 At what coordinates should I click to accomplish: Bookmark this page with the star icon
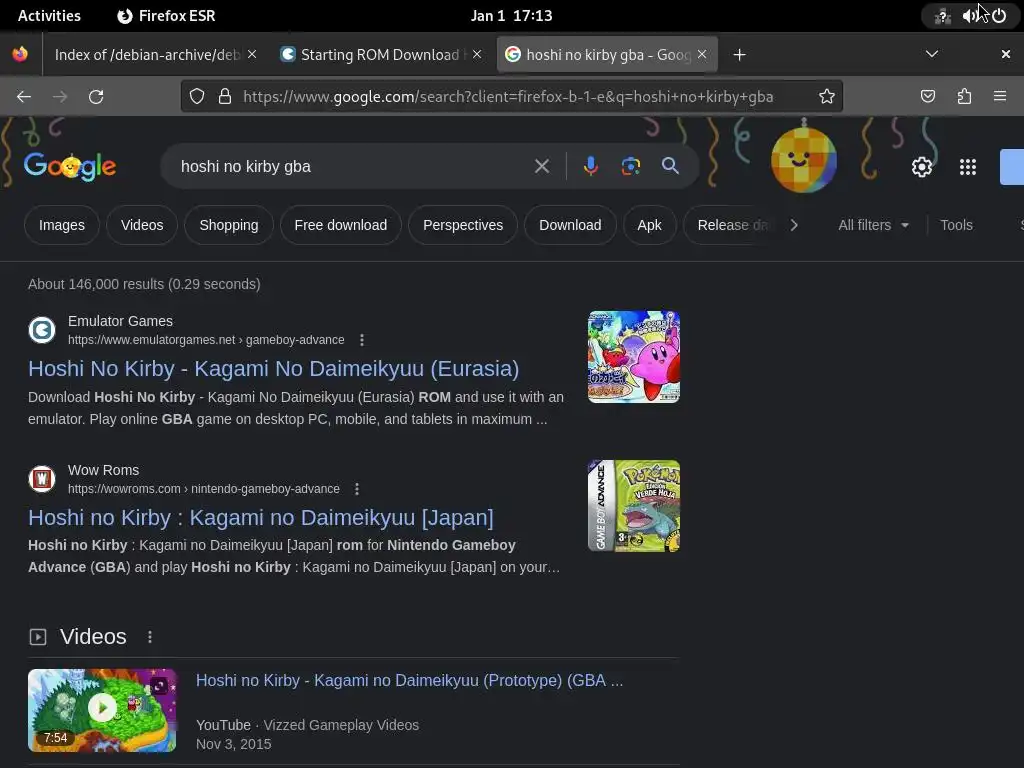pos(827,97)
